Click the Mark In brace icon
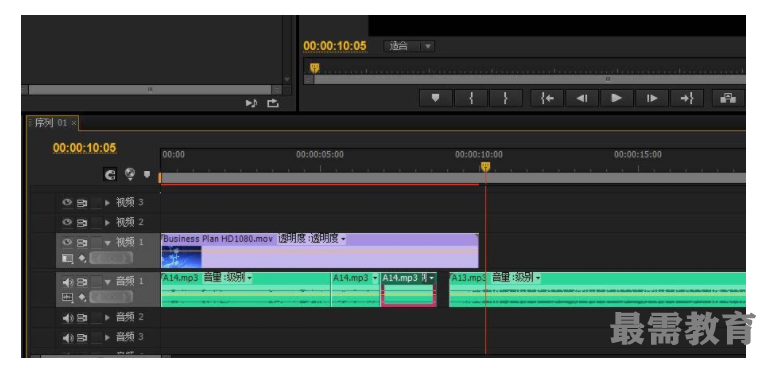762x368 pixels. [470, 98]
